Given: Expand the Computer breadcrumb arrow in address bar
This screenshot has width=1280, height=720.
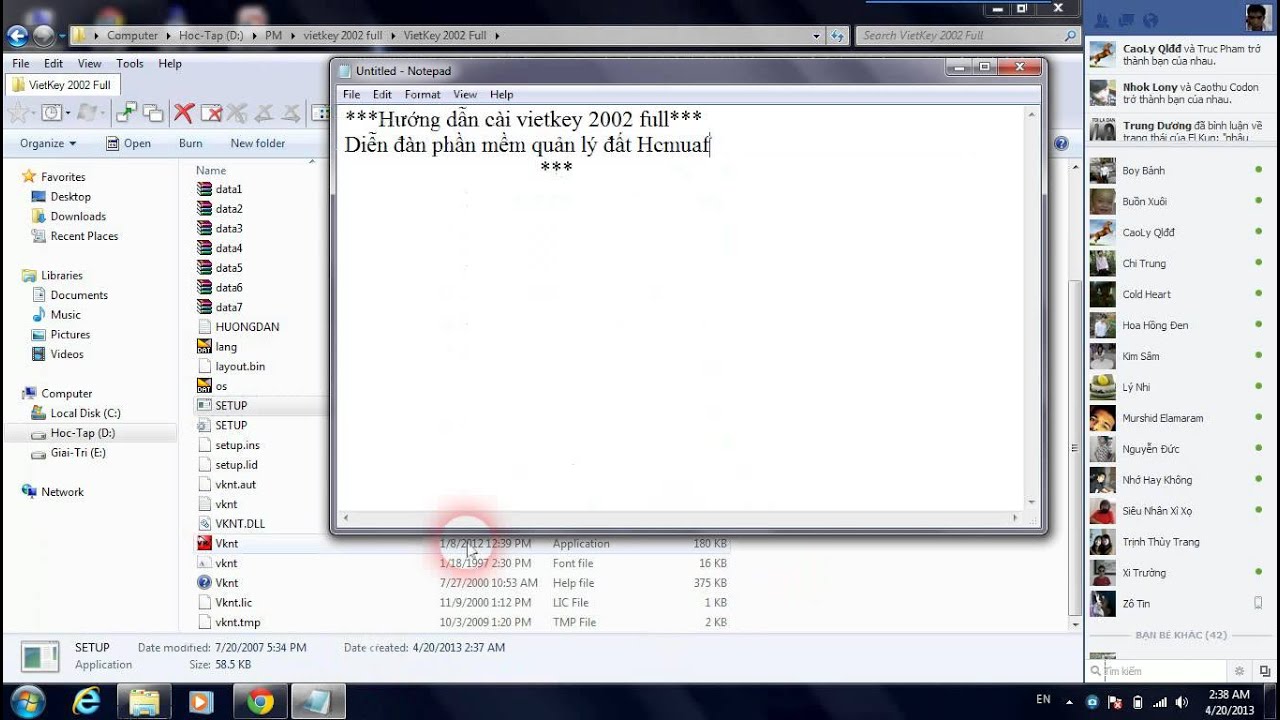Looking at the screenshot, I should (167, 35).
